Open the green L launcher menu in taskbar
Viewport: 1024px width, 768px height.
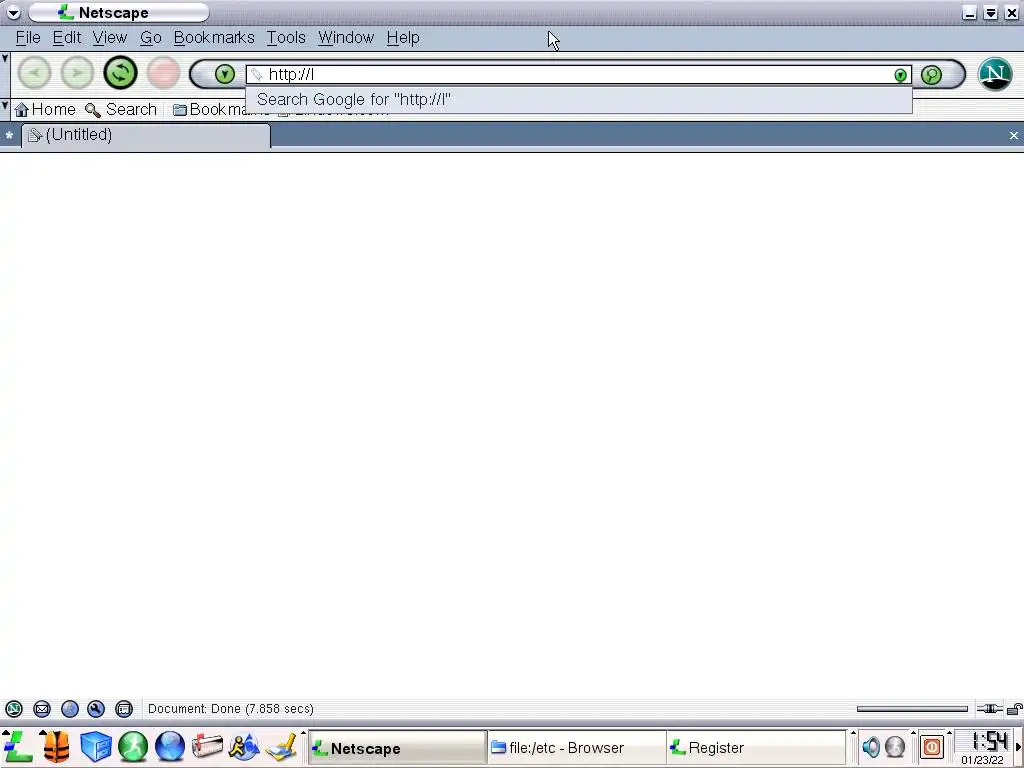pos(18,748)
